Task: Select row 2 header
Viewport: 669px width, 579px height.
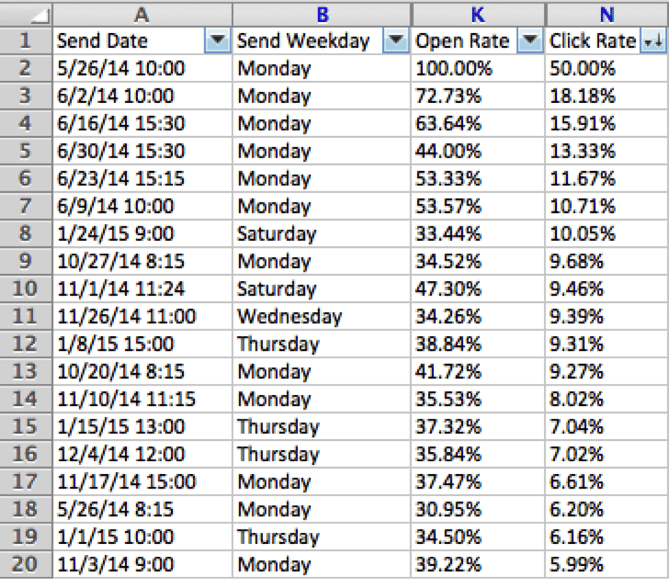Action: click(x=26, y=69)
